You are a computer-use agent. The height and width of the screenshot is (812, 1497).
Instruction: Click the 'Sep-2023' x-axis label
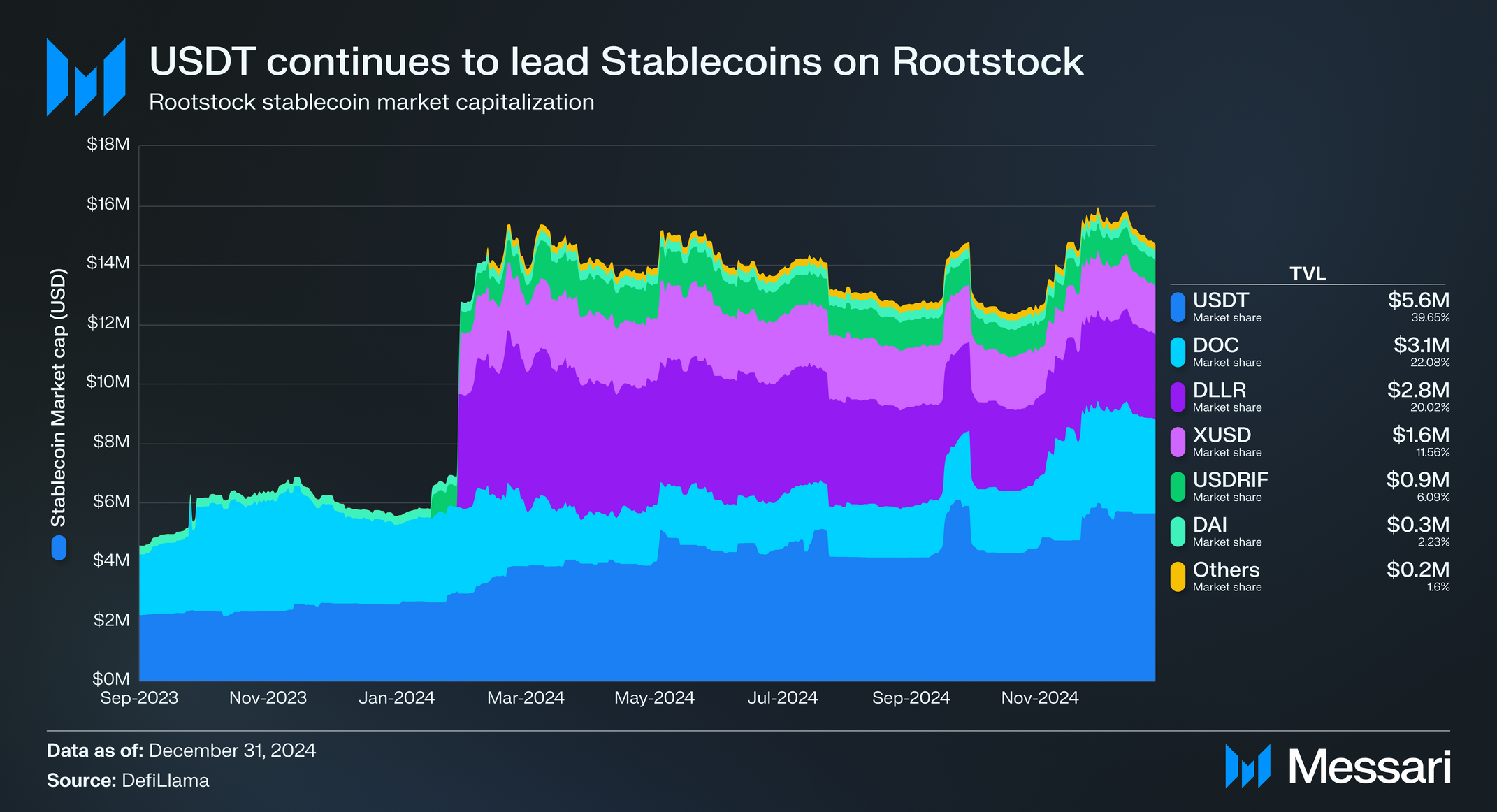[x=139, y=698]
